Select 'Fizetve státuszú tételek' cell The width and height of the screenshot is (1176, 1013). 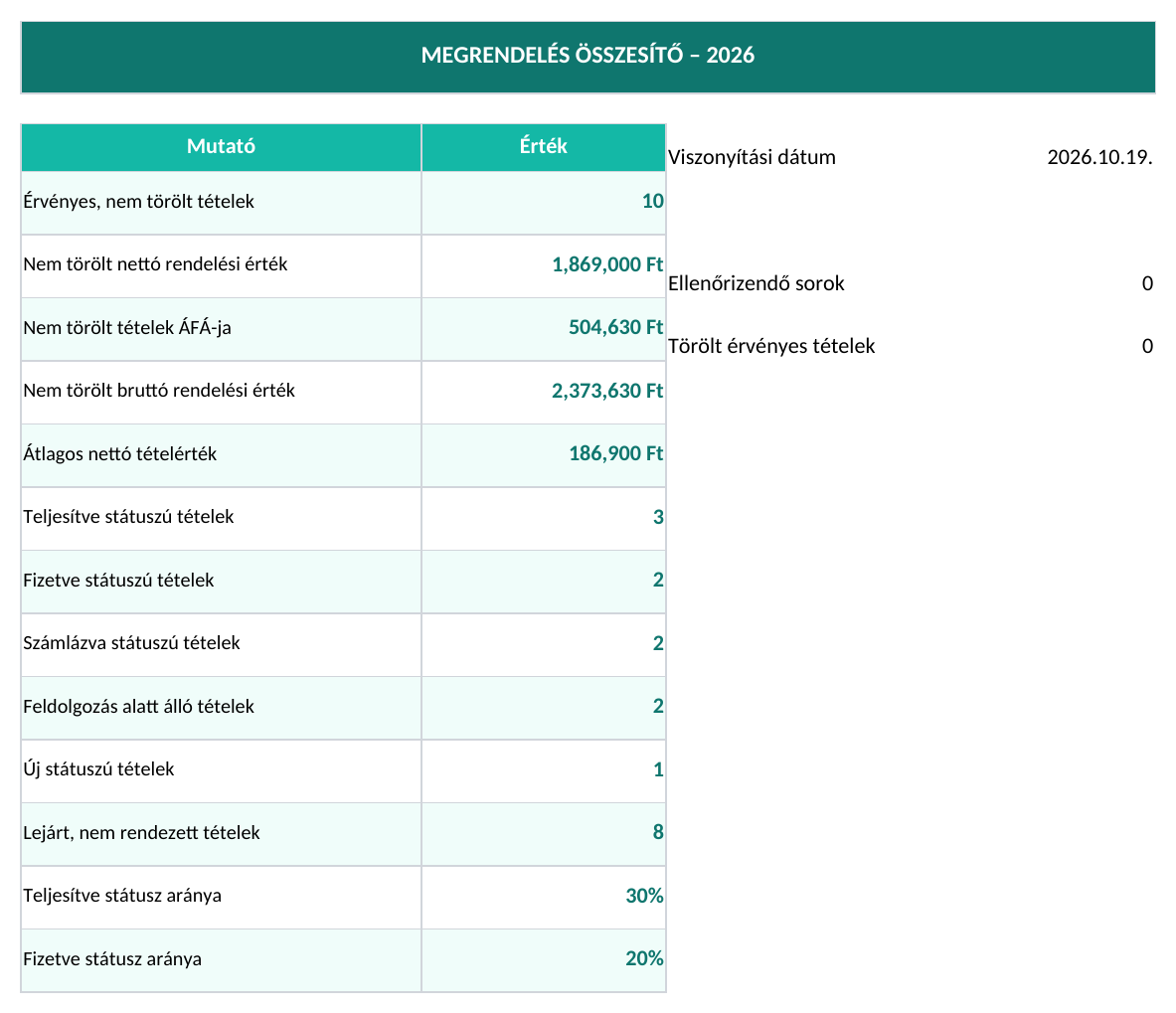click(x=222, y=582)
